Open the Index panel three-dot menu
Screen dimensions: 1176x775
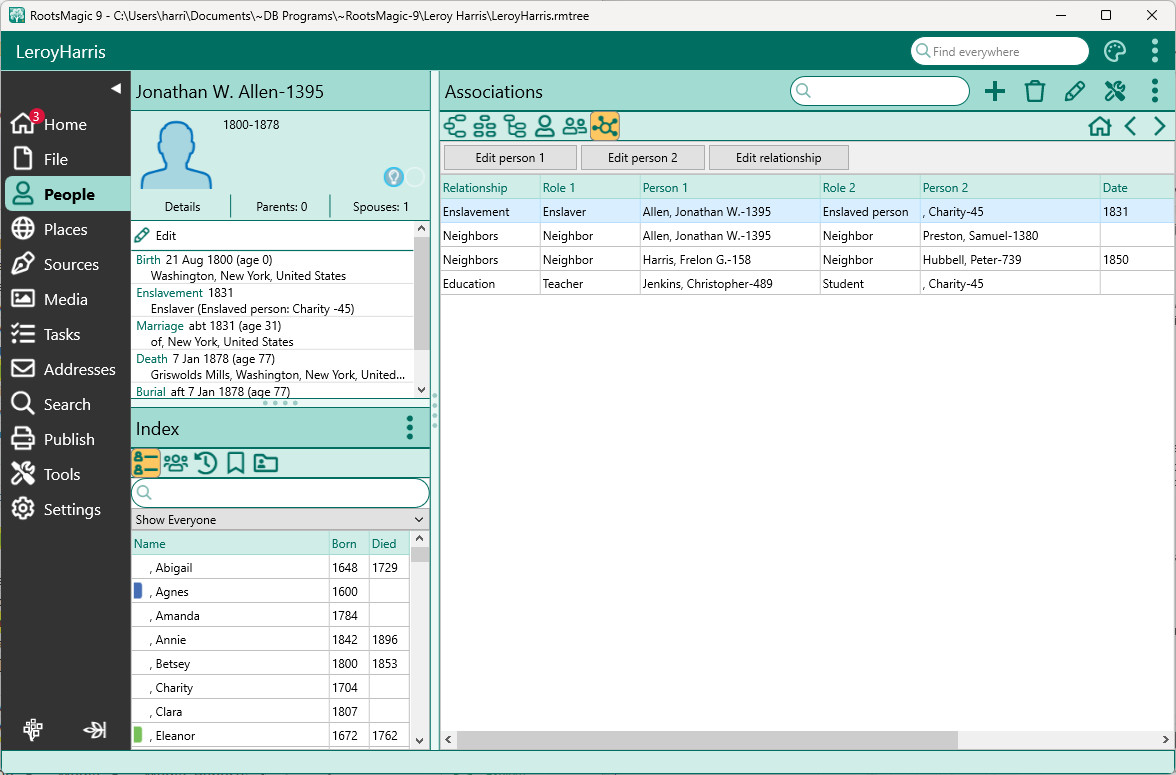[409, 429]
